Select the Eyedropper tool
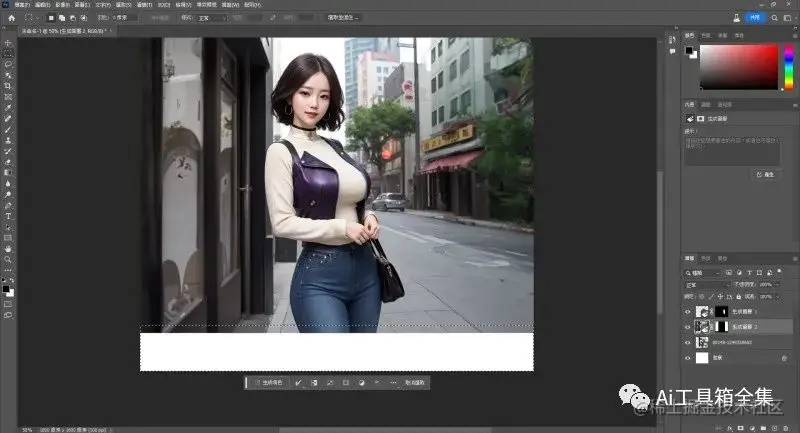The height and width of the screenshot is (433, 800). point(8,108)
